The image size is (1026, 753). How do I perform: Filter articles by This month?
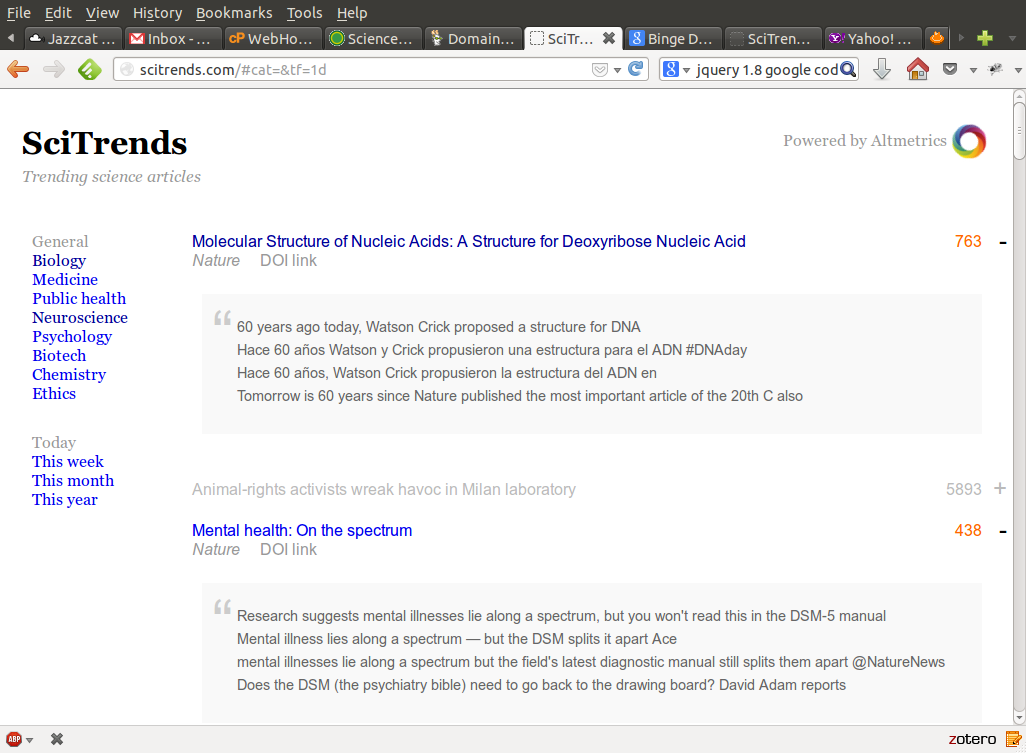pos(73,481)
